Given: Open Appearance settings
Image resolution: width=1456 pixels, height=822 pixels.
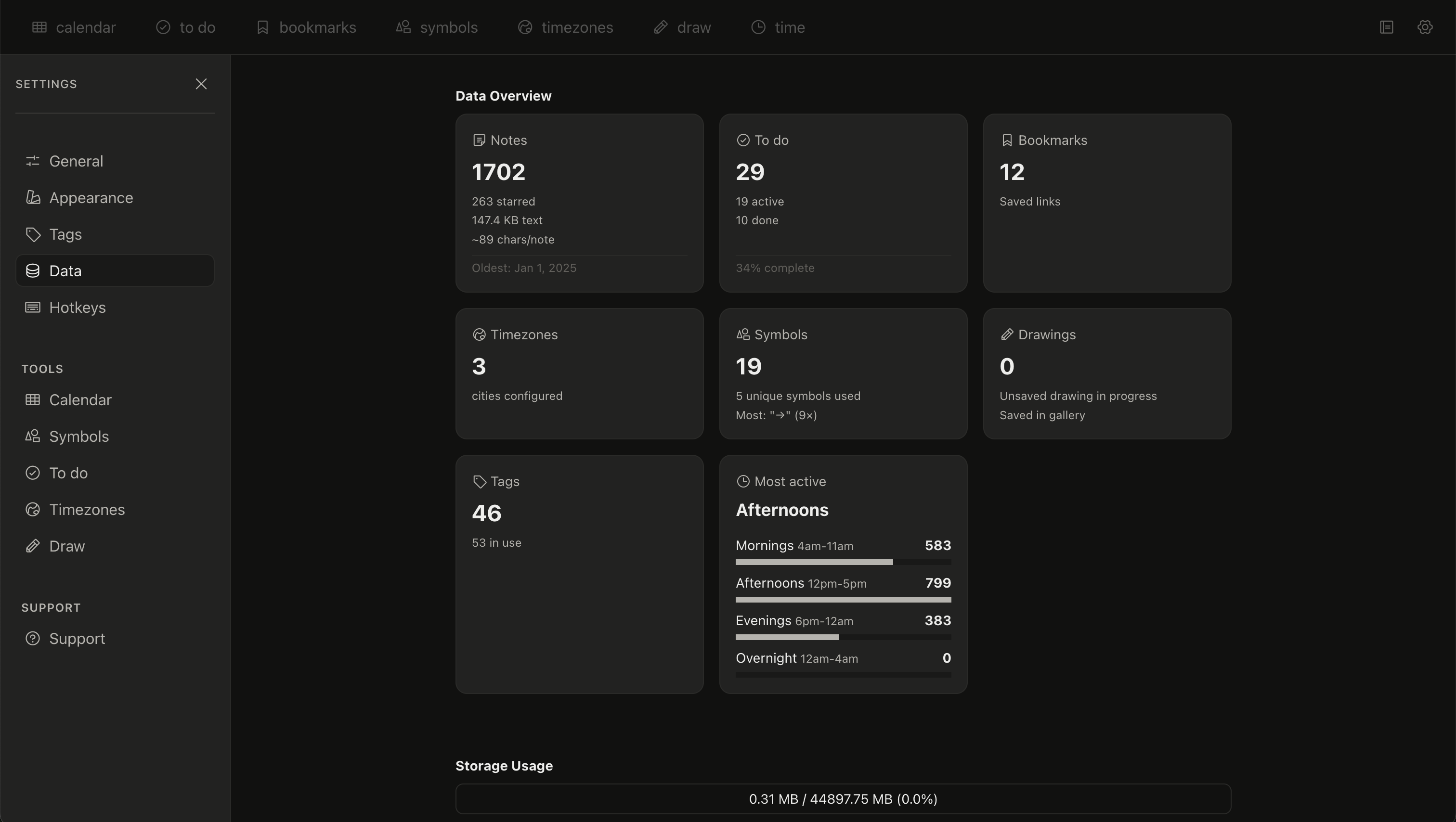Looking at the screenshot, I should tap(115, 198).
